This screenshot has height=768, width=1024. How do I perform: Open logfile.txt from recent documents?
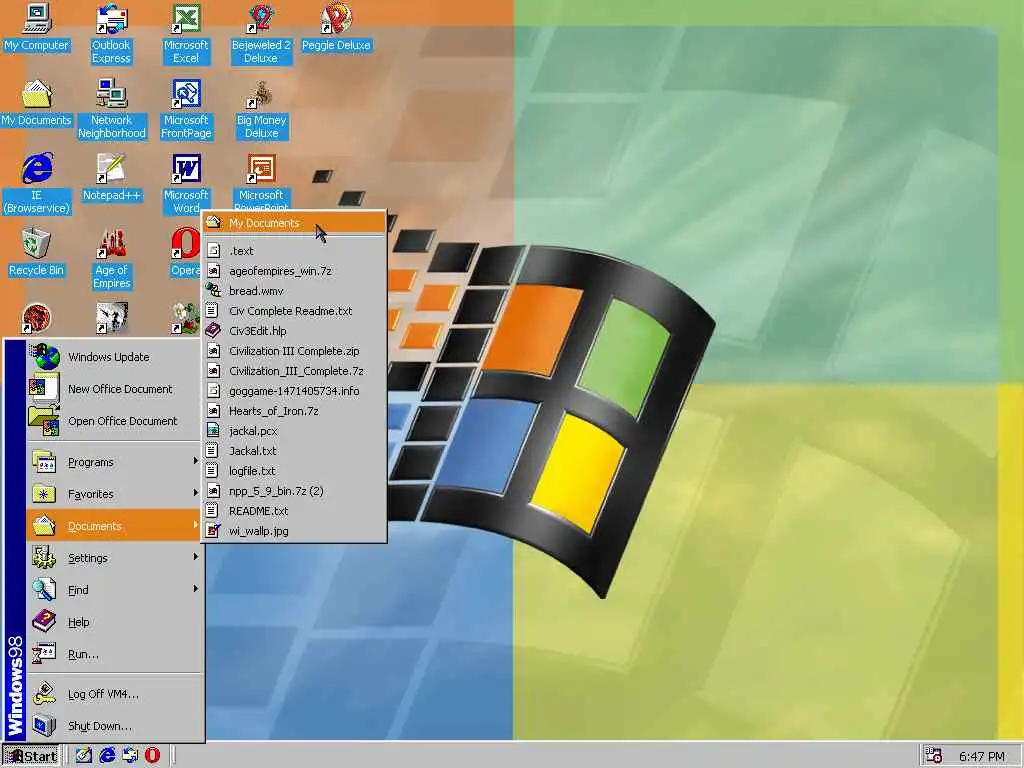tap(294, 472)
